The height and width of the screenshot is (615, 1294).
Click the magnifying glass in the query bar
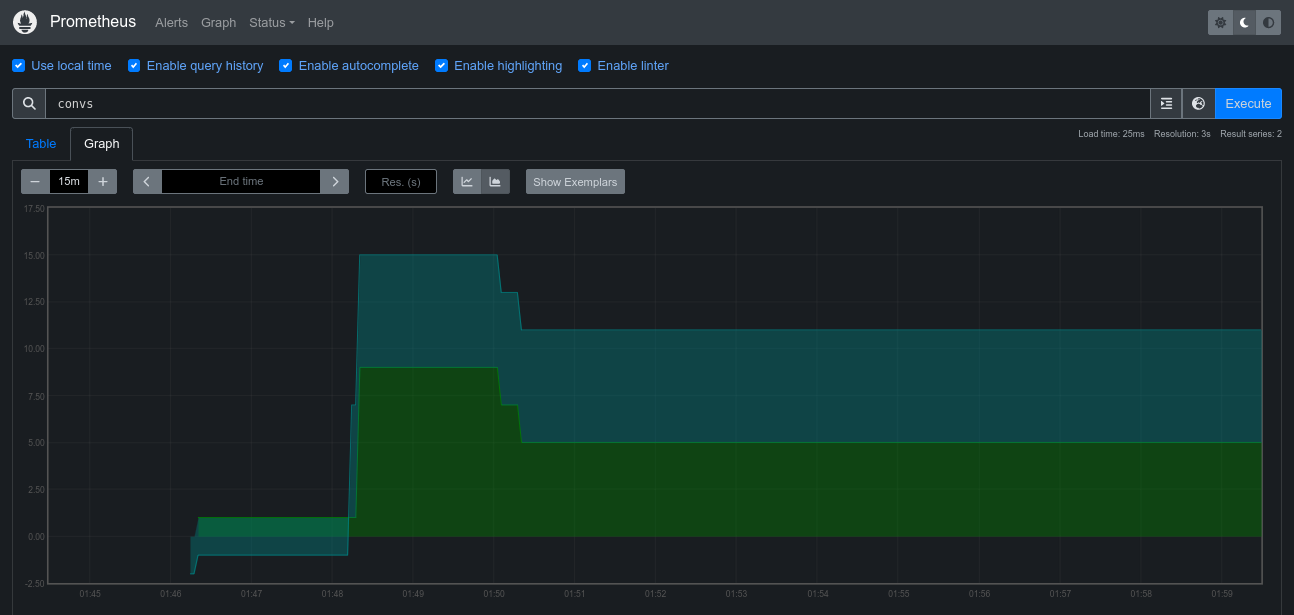[28, 103]
